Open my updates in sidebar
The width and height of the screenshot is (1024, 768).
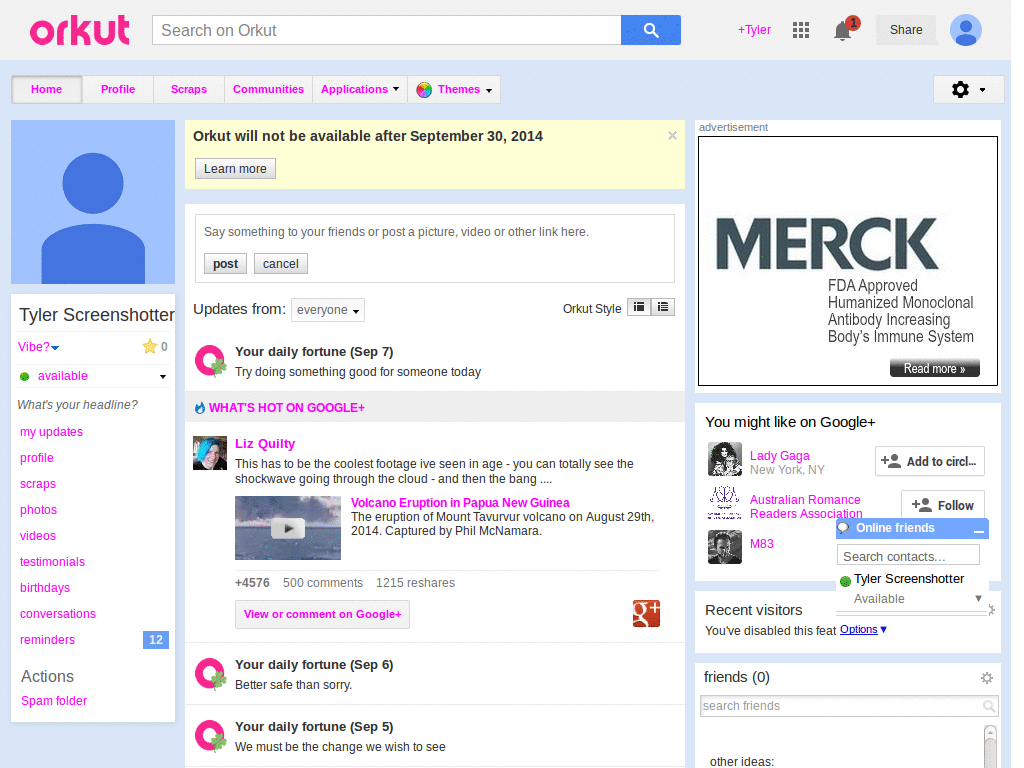click(x=52, y=432)
